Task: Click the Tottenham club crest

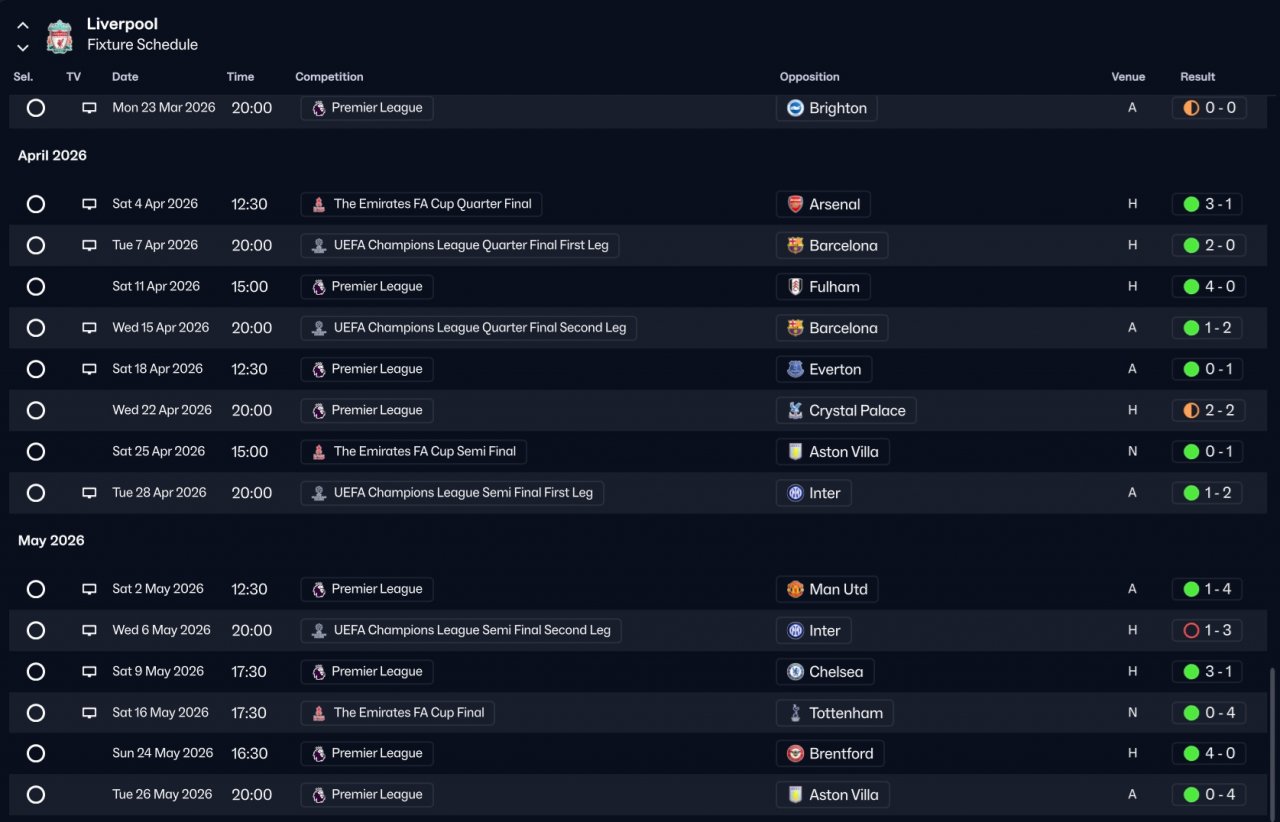Action: pos(795,713)
